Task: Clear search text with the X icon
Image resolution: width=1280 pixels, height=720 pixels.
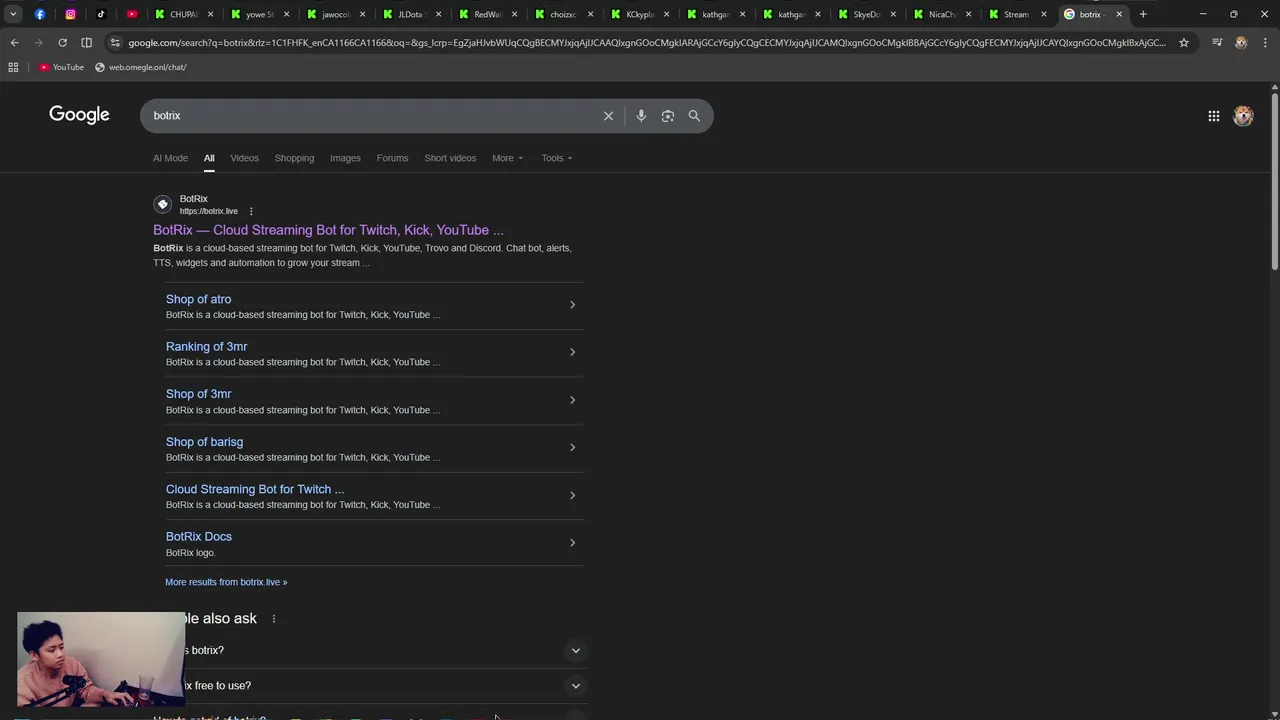Action: (x=608, y=116)
